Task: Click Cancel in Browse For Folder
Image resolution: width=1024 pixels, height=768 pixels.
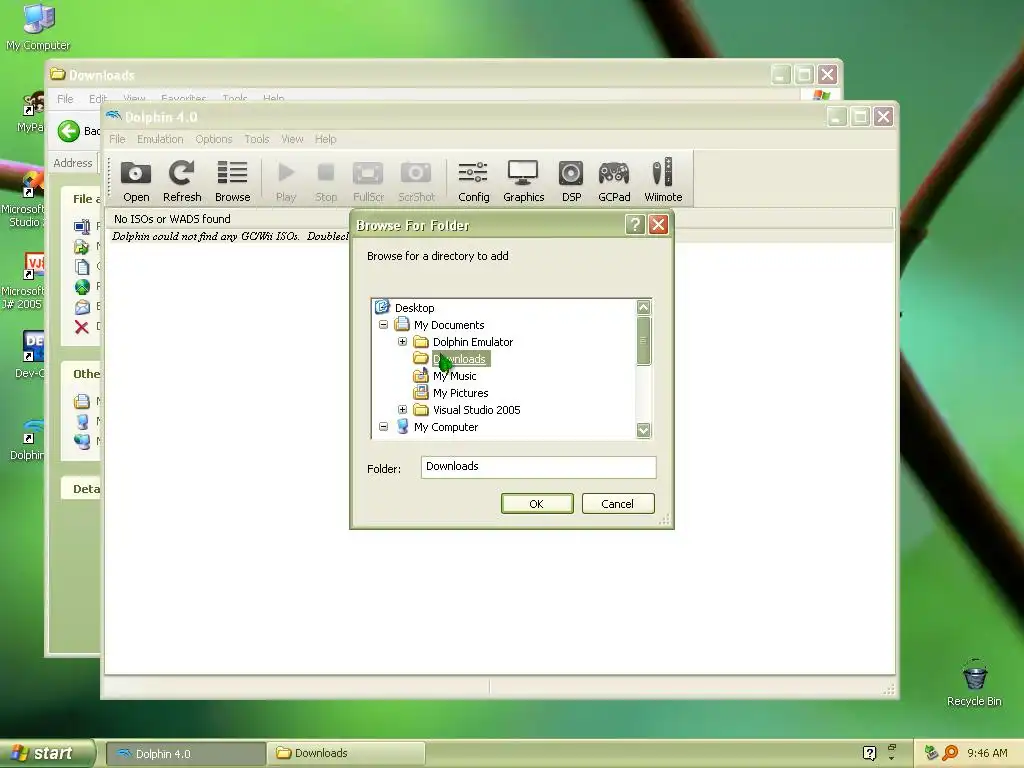Action: pos(618,504)
